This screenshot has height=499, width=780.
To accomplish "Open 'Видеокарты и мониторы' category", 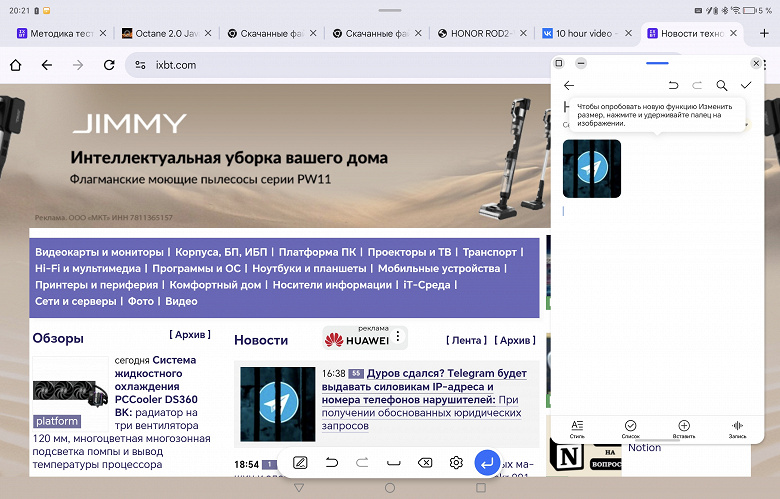I will coord(99,252).
